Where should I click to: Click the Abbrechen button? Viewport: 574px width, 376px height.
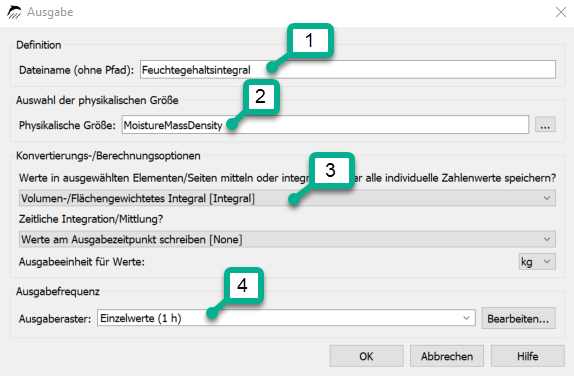[x=447, y=356]
